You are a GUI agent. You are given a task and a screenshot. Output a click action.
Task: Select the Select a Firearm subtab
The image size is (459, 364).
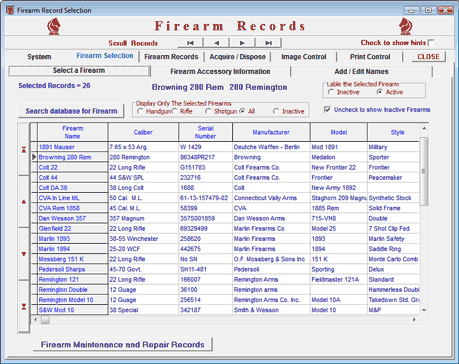tap(79, 71)
